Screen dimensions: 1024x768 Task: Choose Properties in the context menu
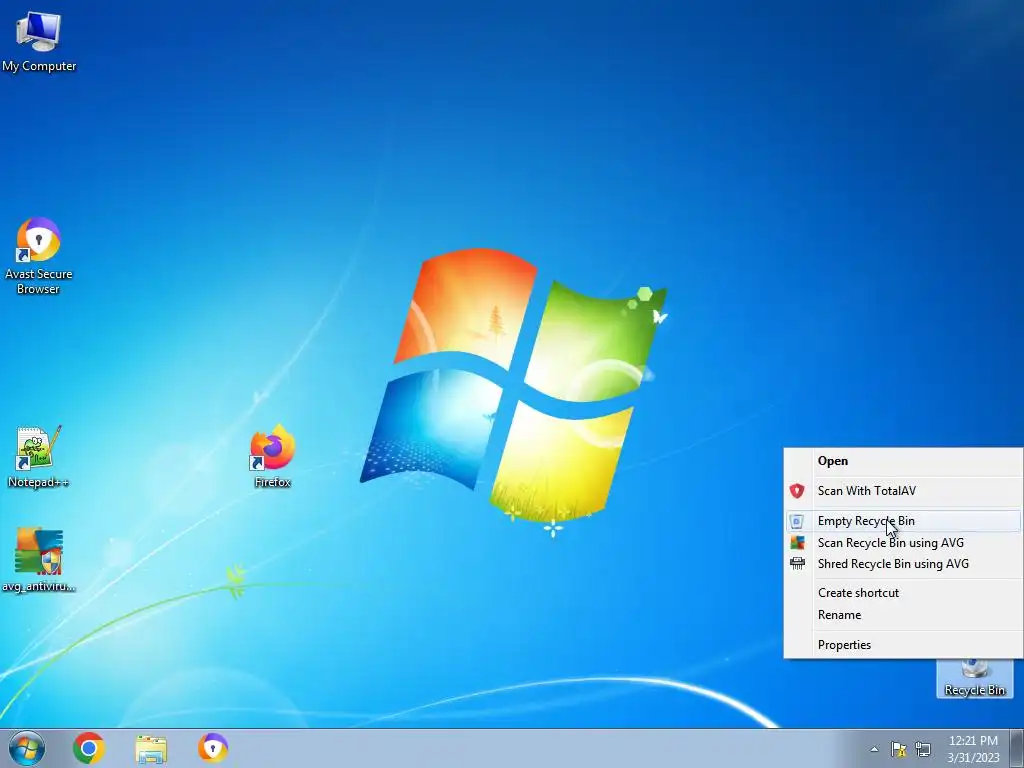pyautogui.click(x=903, y=645)
